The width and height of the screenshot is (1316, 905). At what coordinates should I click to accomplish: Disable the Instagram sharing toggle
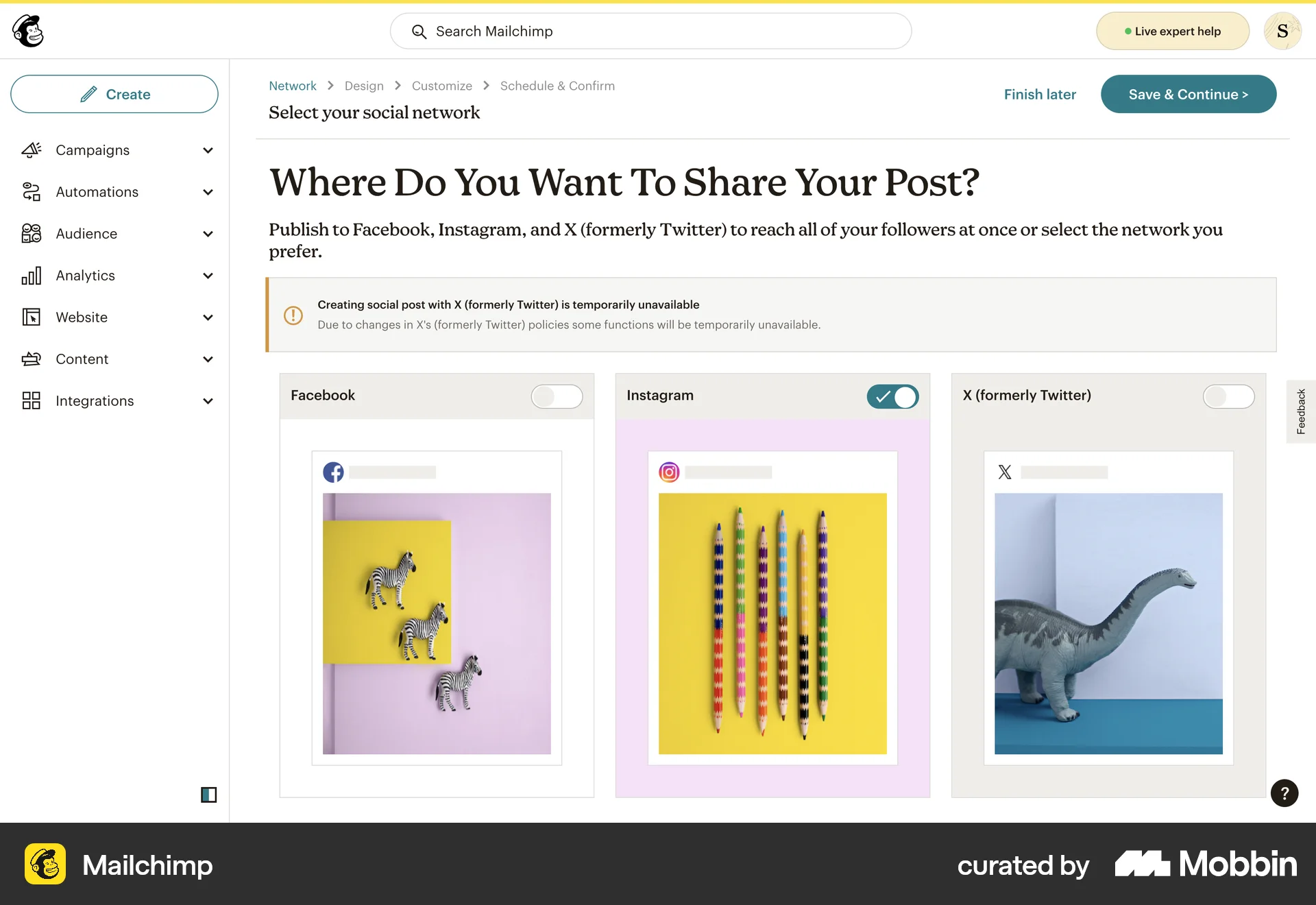coord(893,396)
